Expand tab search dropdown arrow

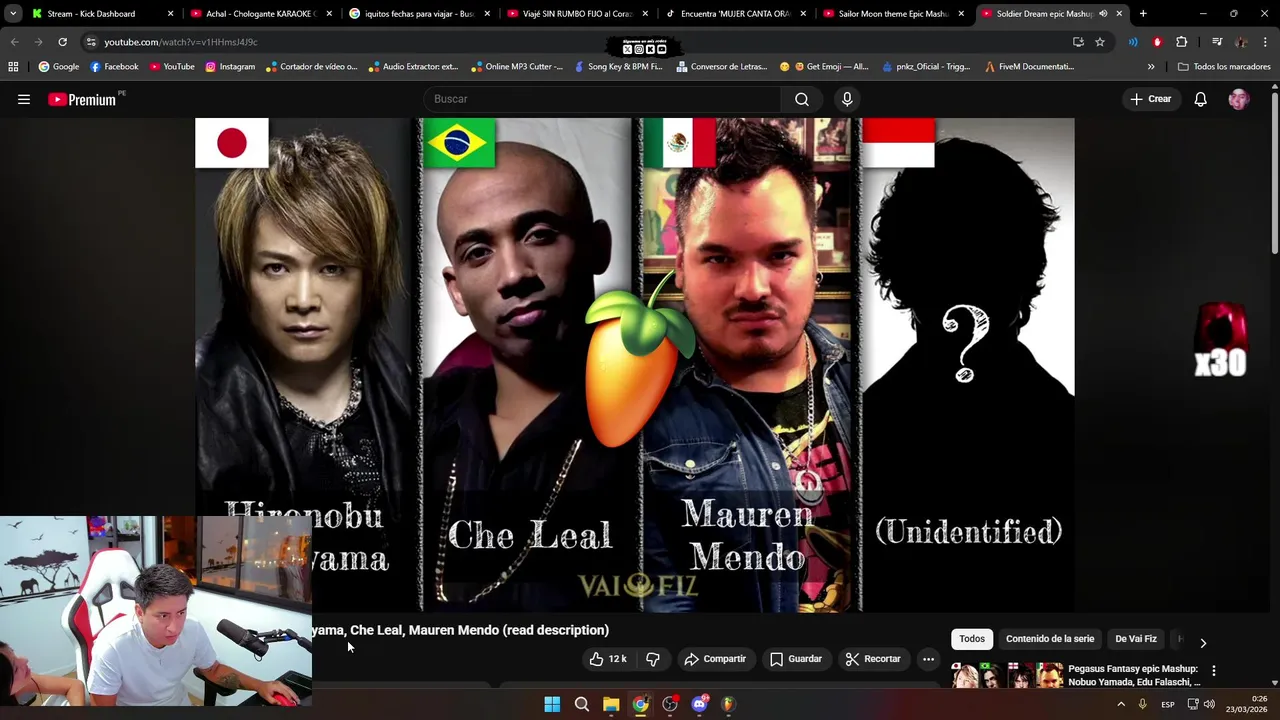13,14
